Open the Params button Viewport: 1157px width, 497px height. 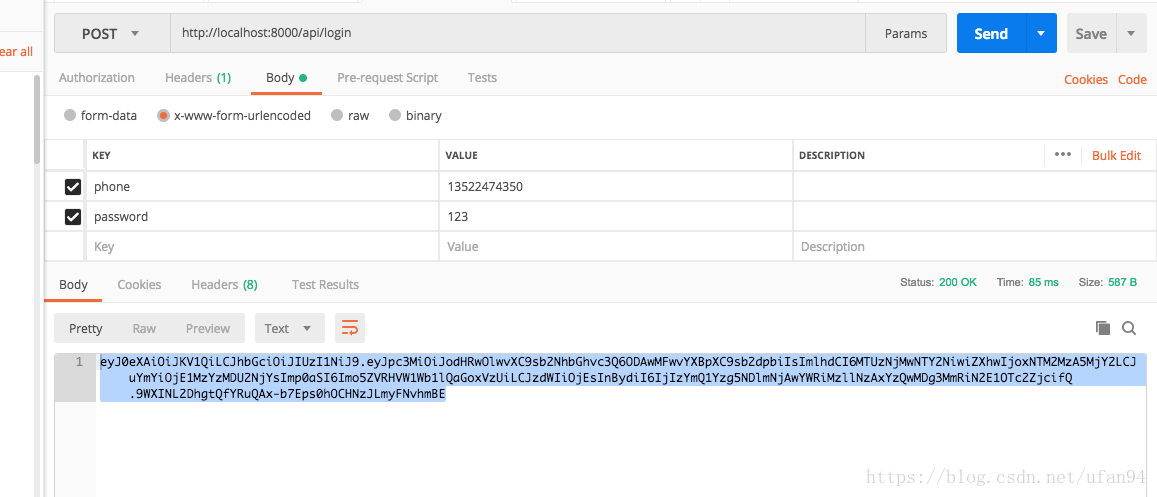pyautogui.click(x=905, y=33)
